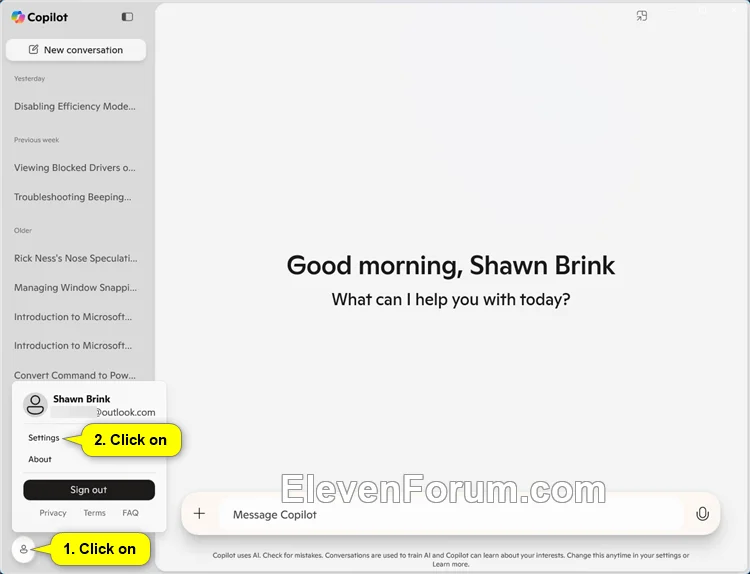Image resolution: width=750 pixels, height=574 pixels.
Task: Click the Copilot logo icon
Action: [x=18, y=17]
